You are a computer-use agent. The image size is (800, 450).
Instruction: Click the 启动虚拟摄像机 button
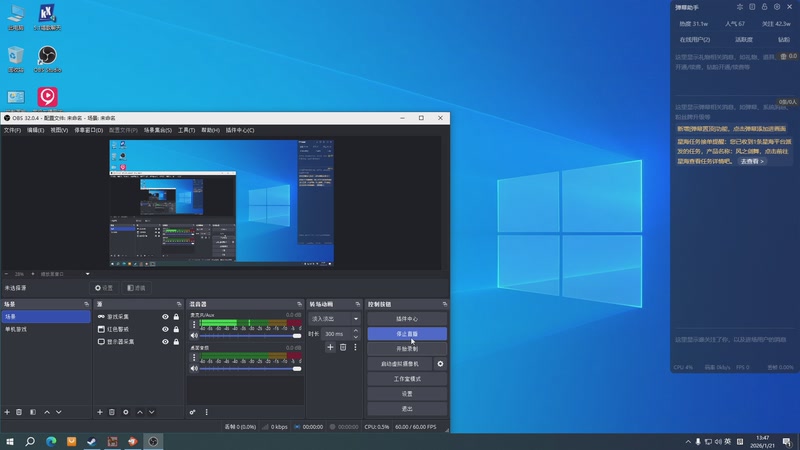(399, 364)
